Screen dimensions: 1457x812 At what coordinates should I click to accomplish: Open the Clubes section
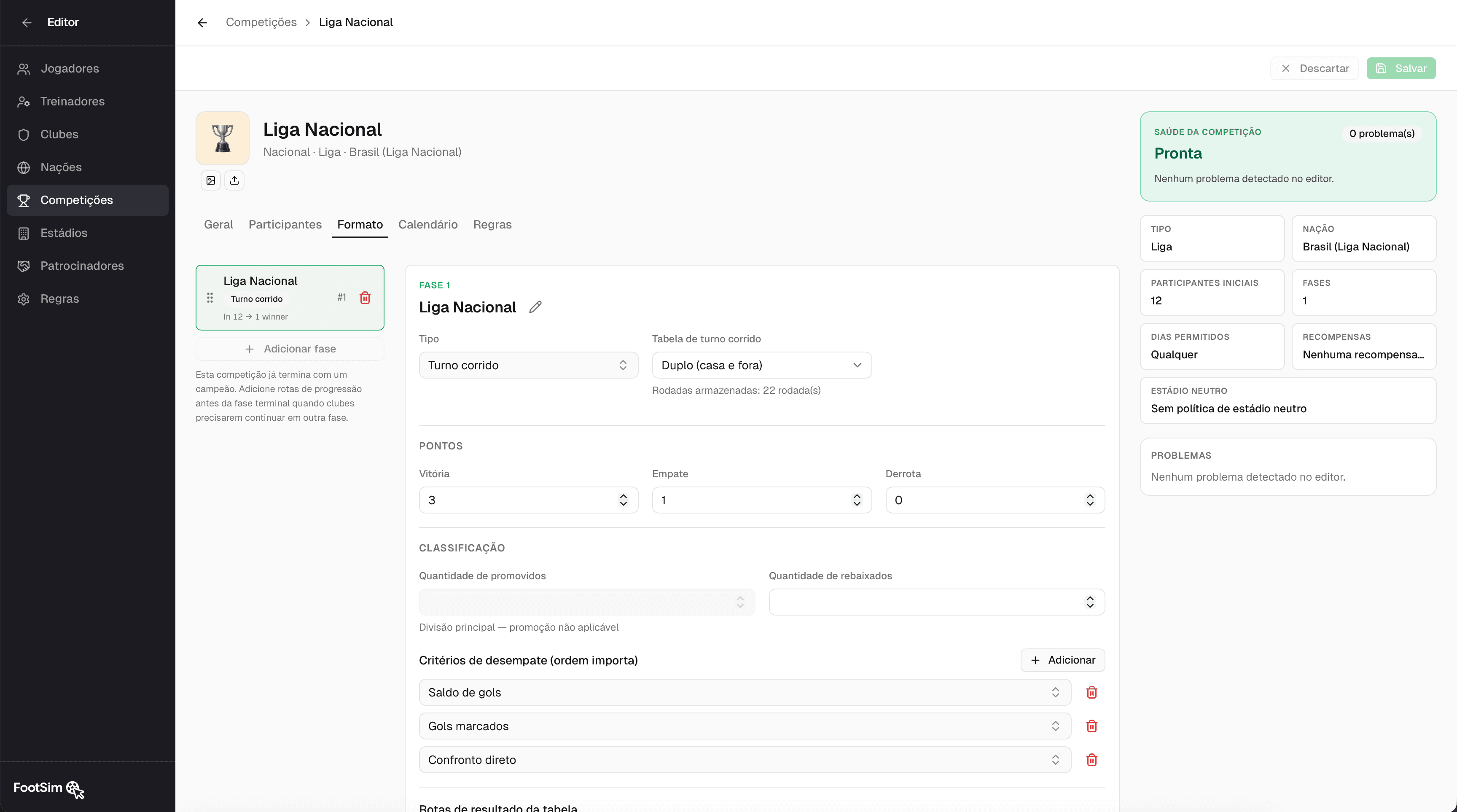coord(88,134)
